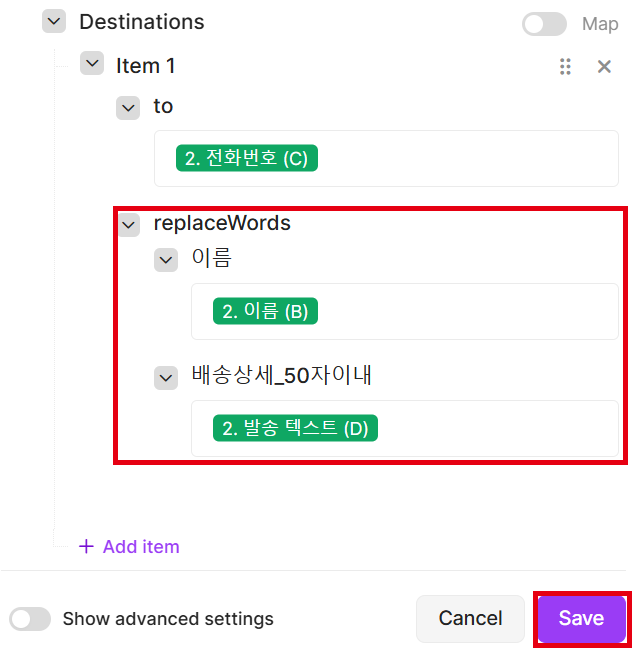Click the Show advanced settings label

(x=168, y=619)
